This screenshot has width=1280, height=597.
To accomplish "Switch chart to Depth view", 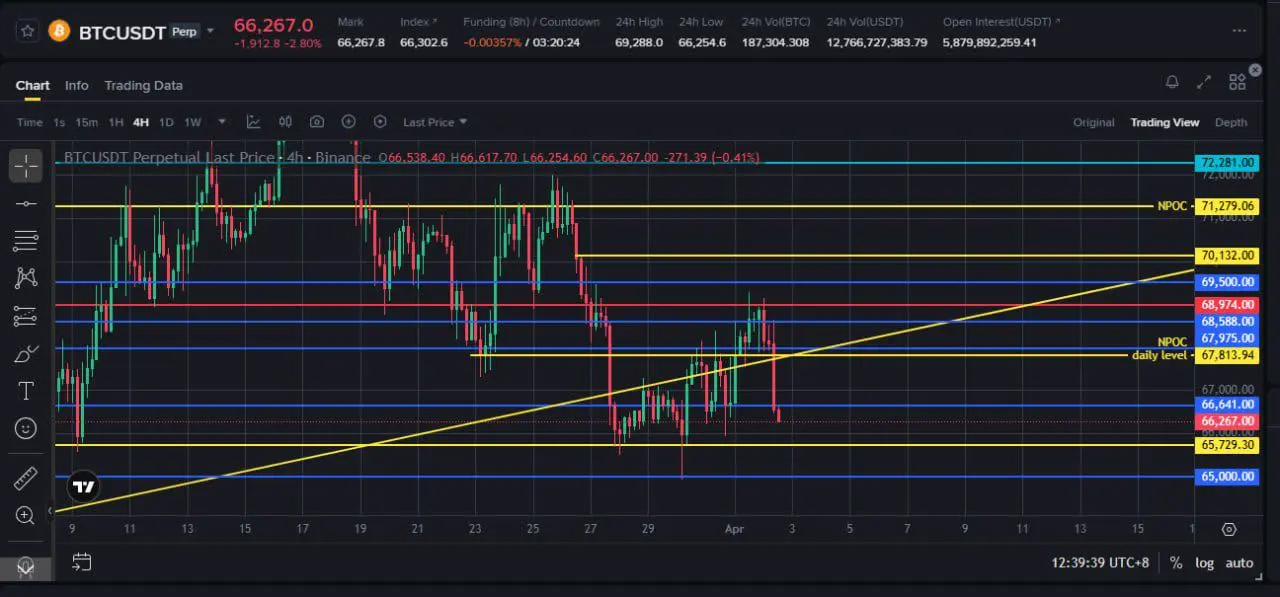I will click(x=1231, y=122).
